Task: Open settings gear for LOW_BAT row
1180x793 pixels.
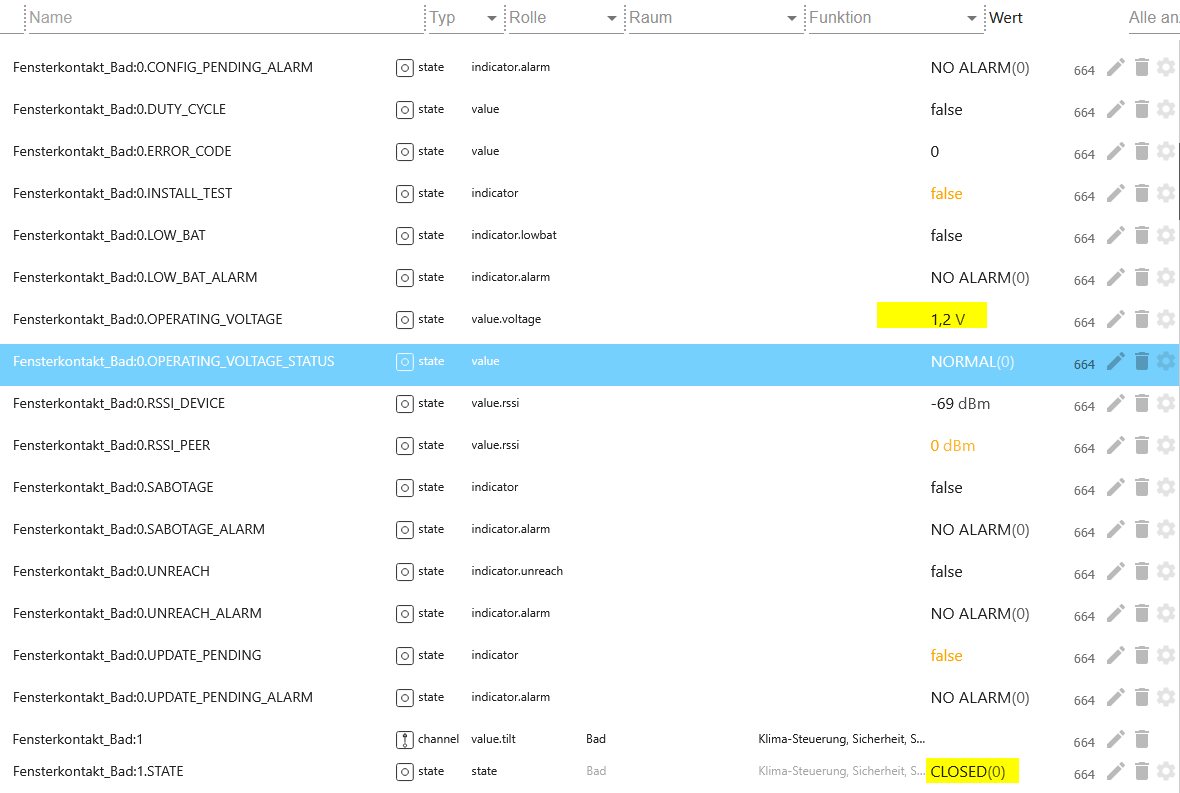Action: click(1166, 235)
